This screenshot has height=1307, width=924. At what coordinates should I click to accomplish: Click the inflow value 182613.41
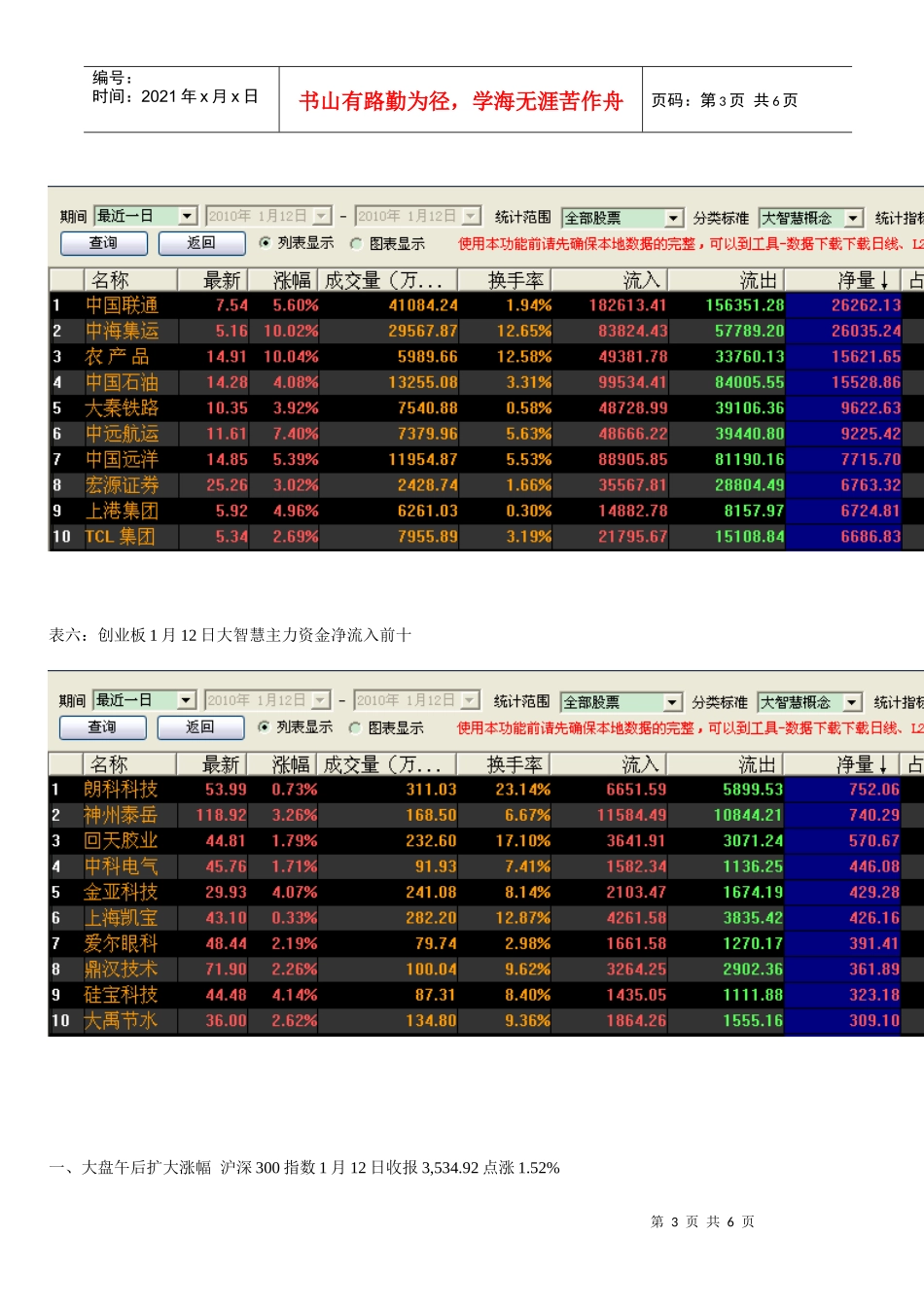[628, 305]
